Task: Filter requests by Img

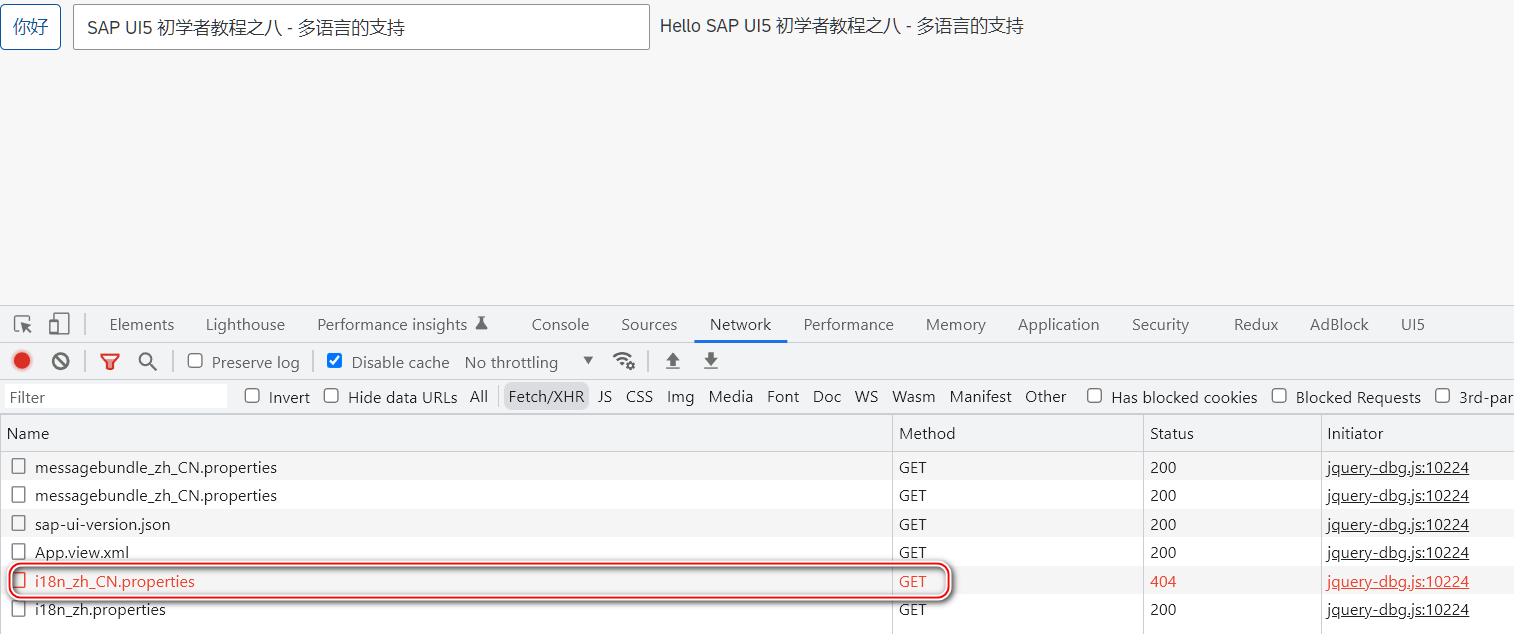Action: (680, 396)
